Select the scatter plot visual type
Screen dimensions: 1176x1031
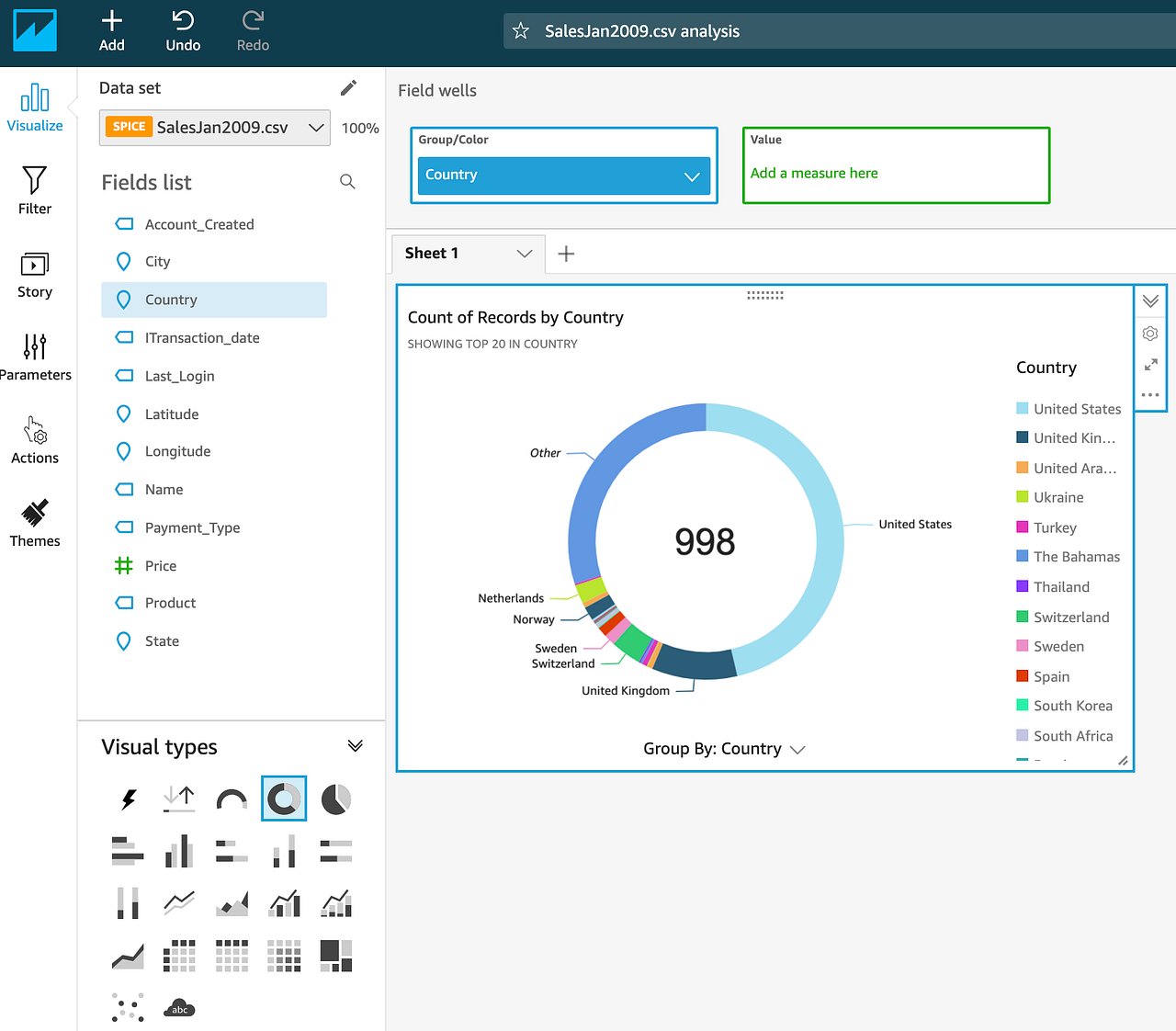coord(128,1007)
